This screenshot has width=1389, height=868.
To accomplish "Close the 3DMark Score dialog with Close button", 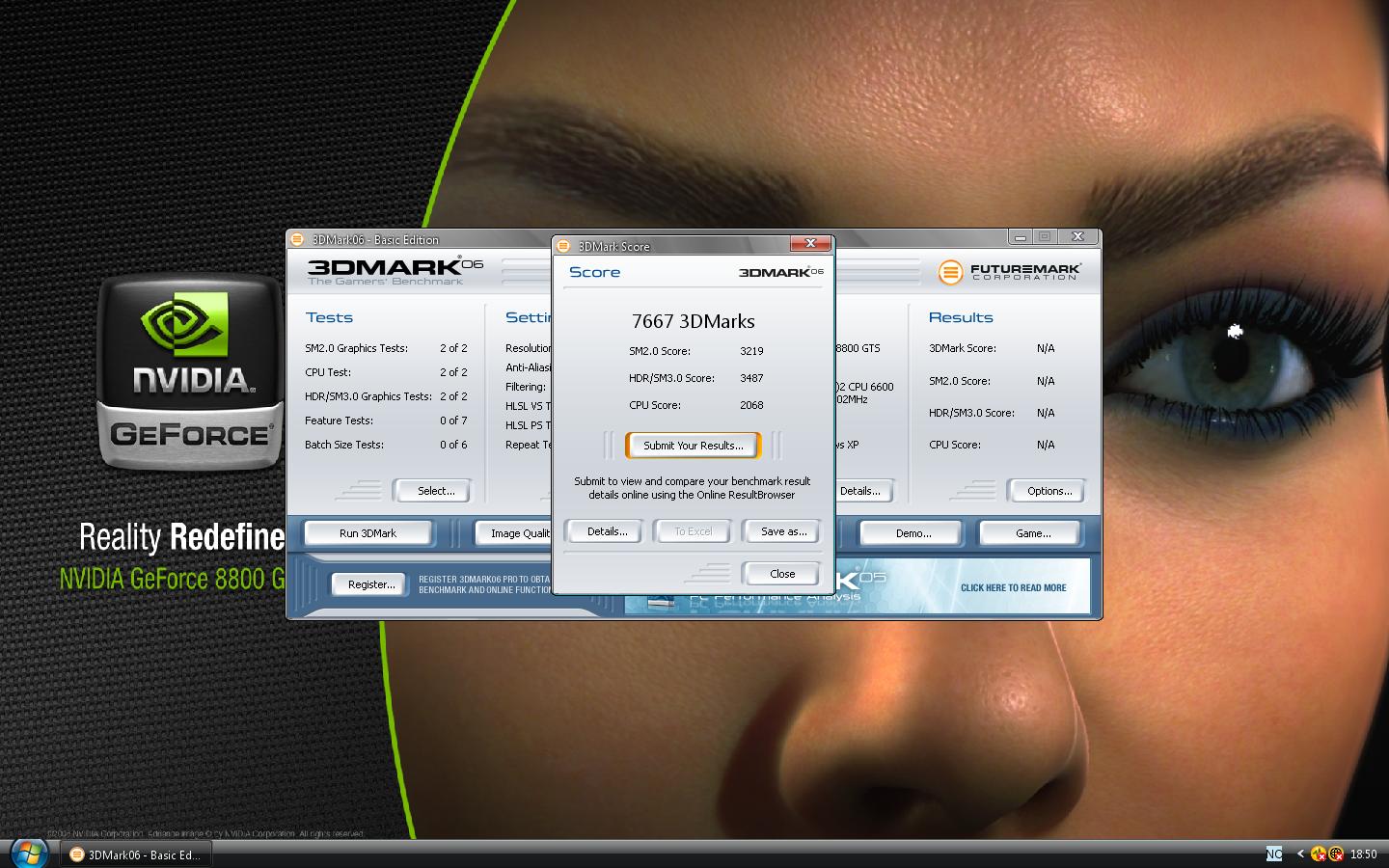I will coord(782,574).
